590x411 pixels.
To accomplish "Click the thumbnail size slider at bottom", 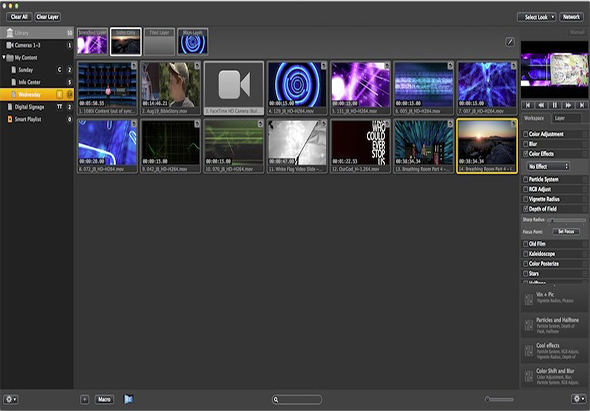I will tap(499, 399).
